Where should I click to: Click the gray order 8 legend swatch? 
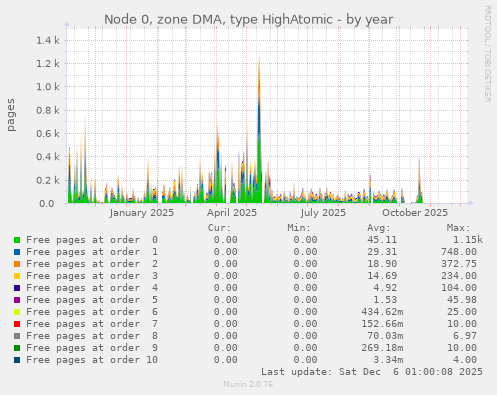point(17,336)
